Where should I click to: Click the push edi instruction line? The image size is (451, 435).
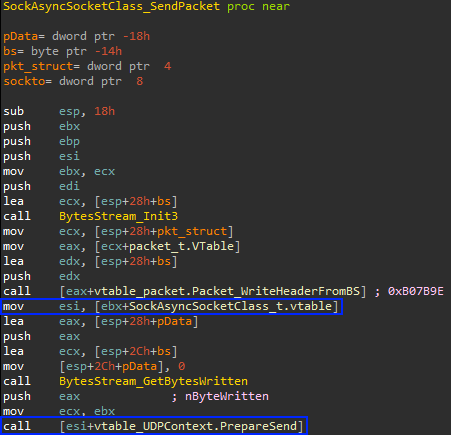coord(42,186)
